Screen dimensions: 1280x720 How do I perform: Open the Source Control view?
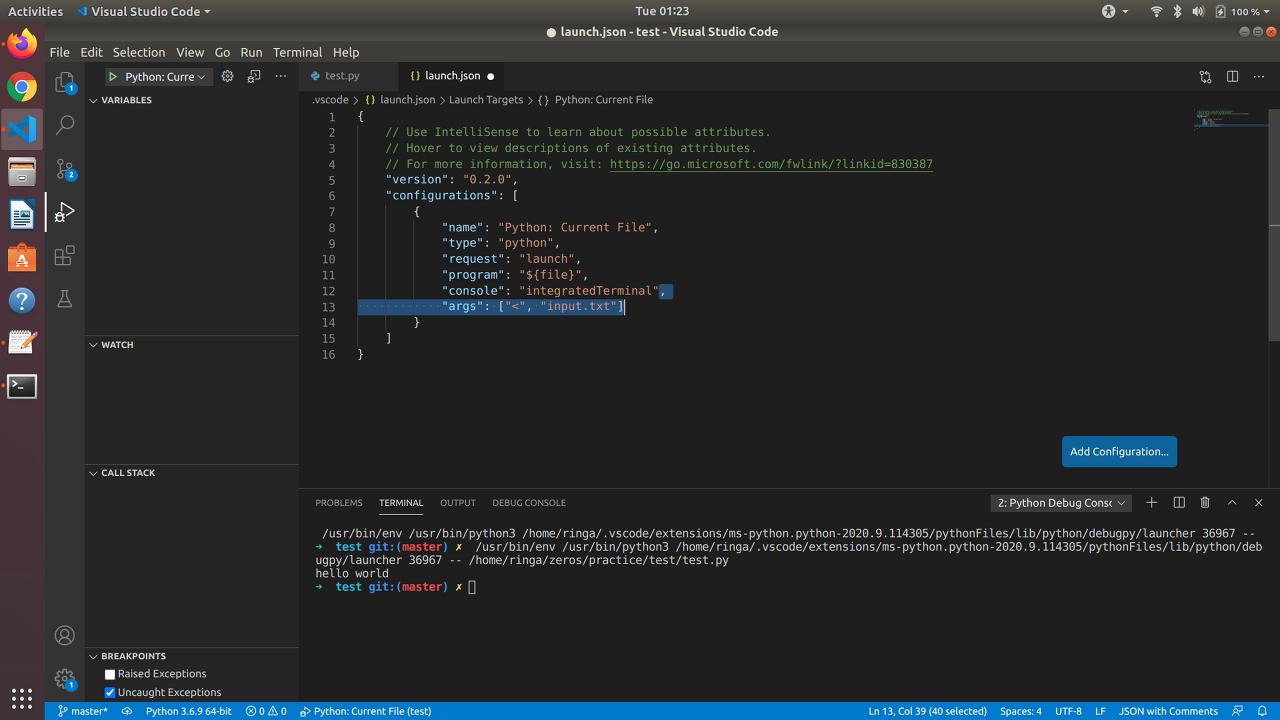pyautogui.click(x=65, y=169)
